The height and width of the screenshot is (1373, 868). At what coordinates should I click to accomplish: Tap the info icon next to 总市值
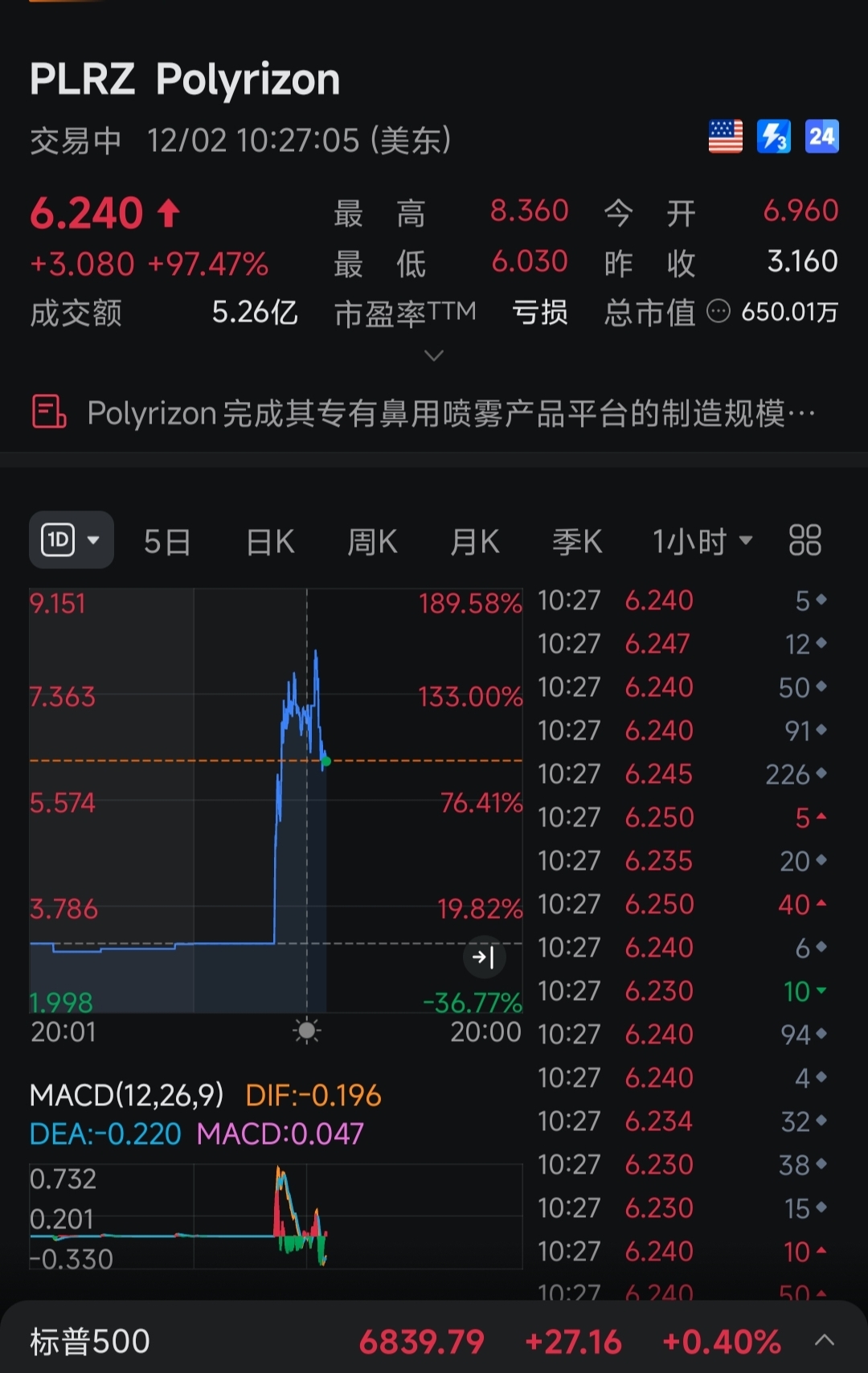tap(718, 311)
